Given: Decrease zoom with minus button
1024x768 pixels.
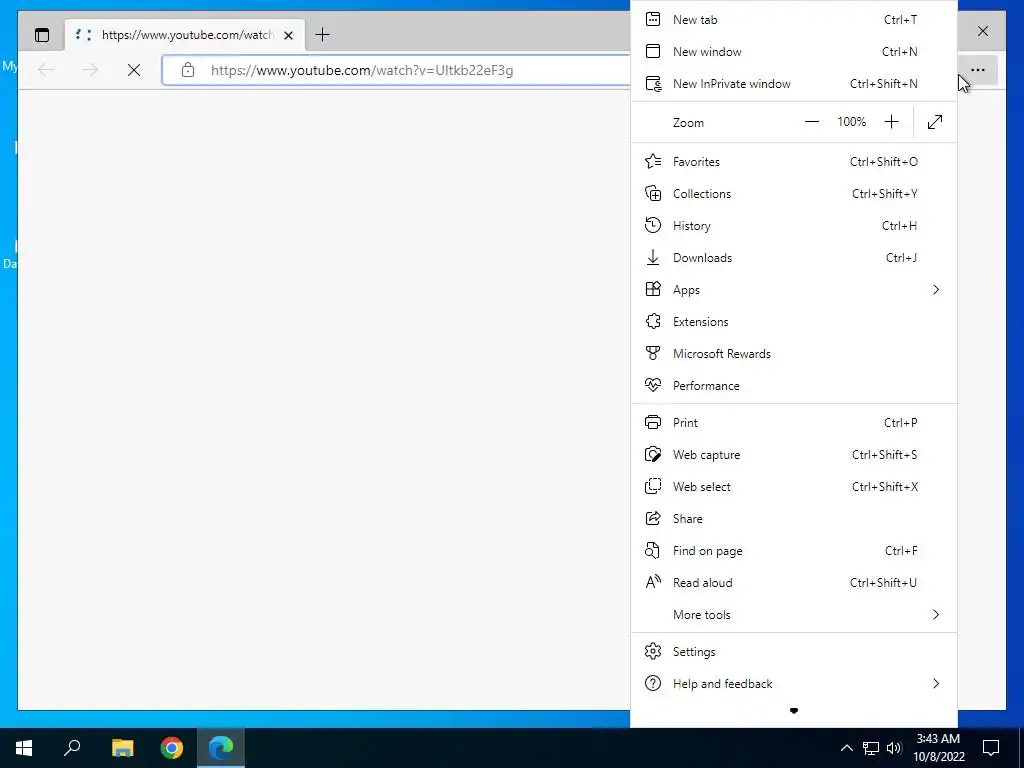Looking at the screenshot, I should [812, 122].
